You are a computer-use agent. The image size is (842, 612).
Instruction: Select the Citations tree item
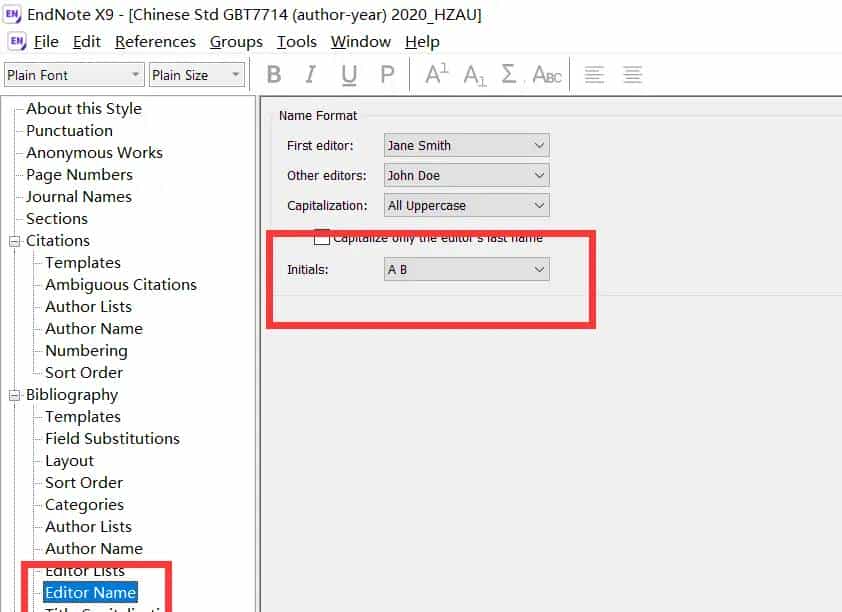tap(57, 241)
